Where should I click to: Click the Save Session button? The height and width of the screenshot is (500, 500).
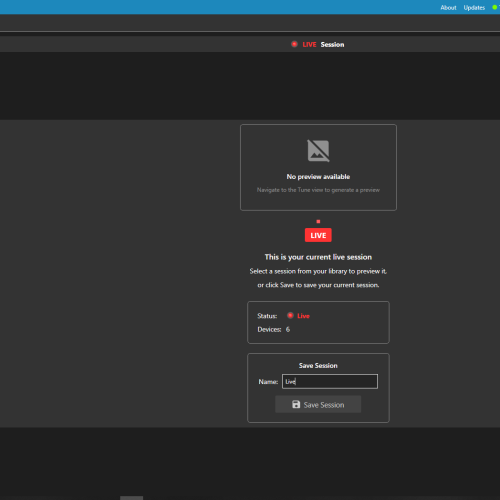coord(318,404)
